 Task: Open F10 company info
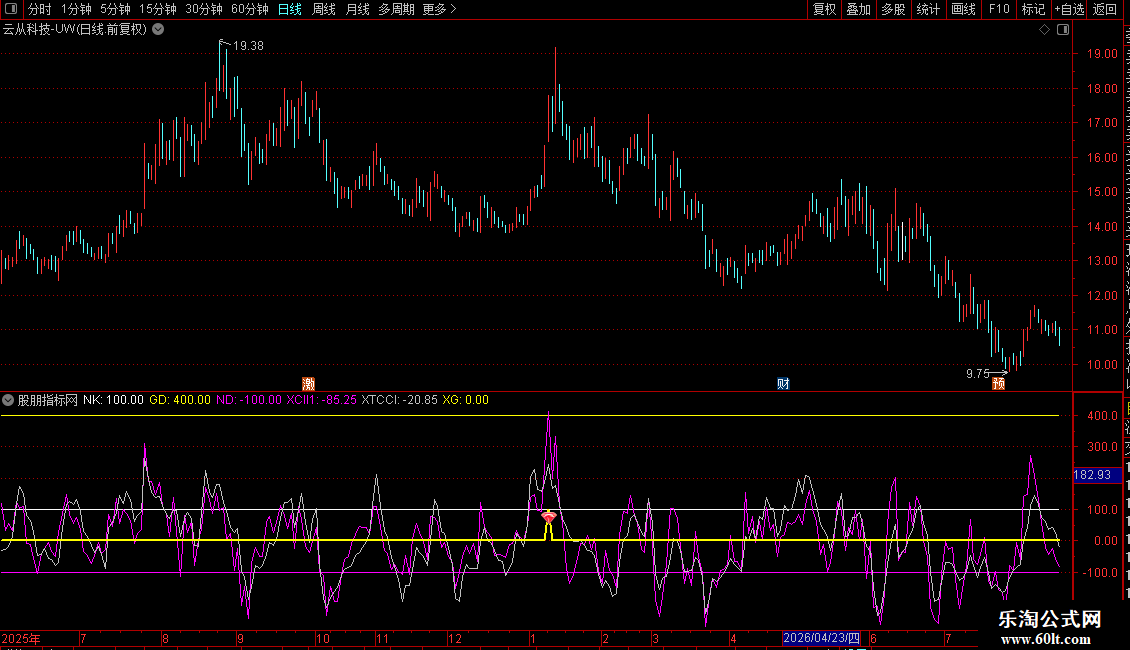pyautogui.click(x=999, y=9)
